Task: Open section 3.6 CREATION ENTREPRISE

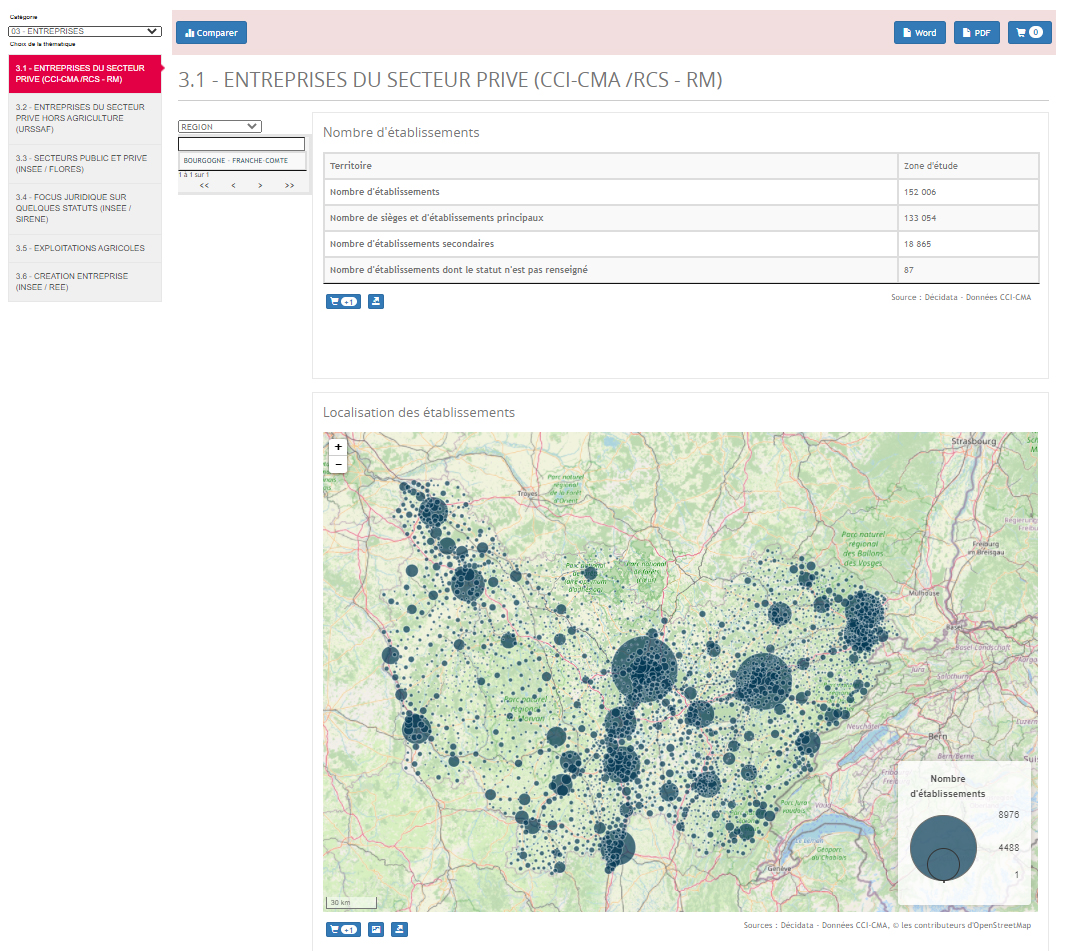Action: tap(84, 281)
